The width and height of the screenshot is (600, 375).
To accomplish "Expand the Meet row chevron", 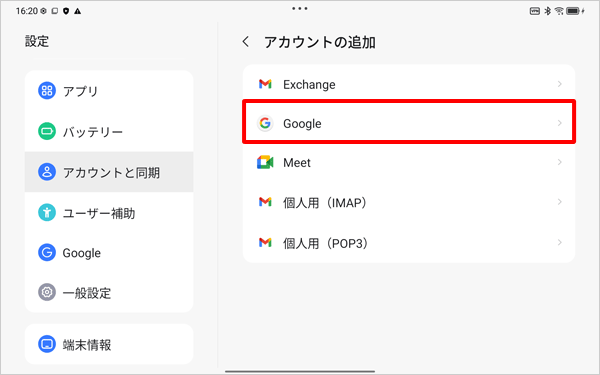I will coord(559,162).
